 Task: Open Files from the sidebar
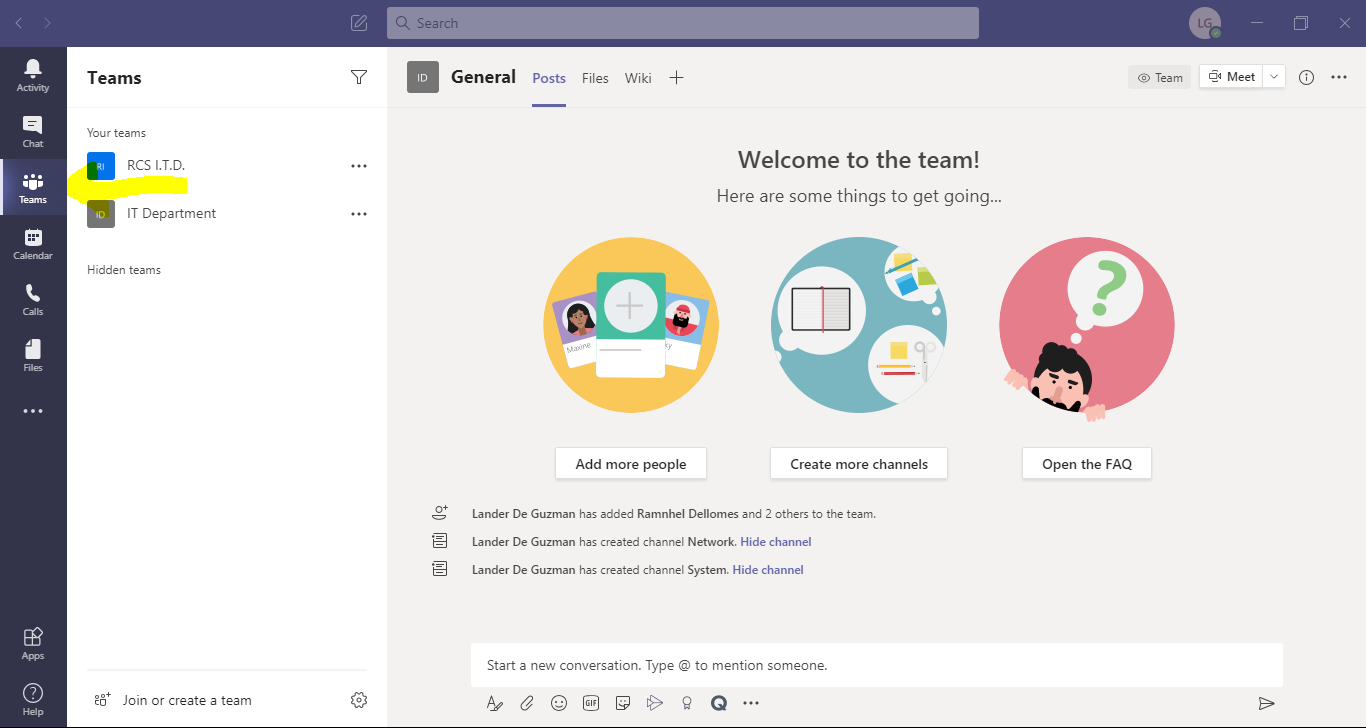pyautogui.click(x=33, y=355)
